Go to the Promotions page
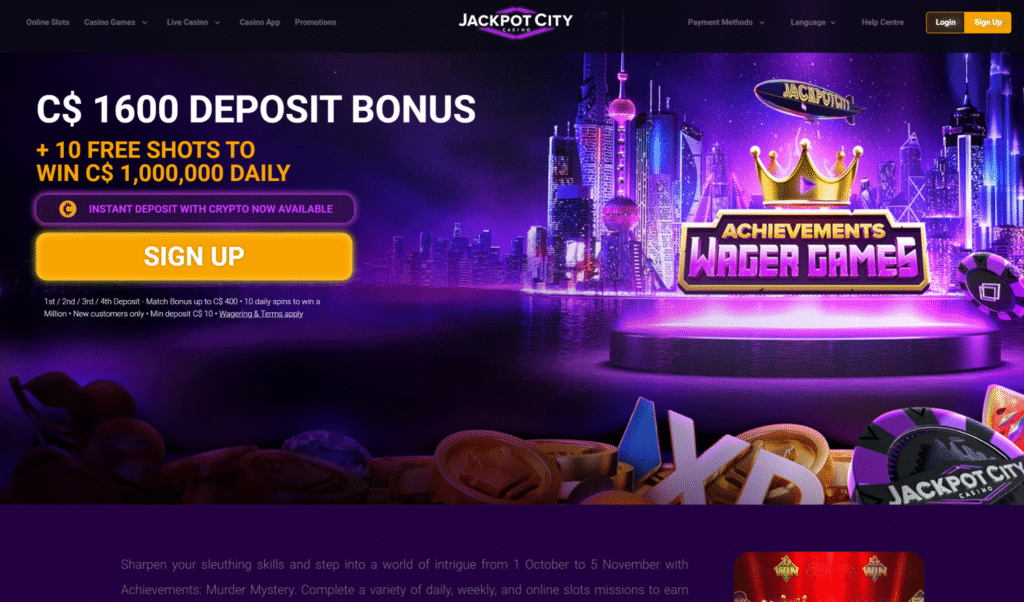 click(x=315, y=22)
